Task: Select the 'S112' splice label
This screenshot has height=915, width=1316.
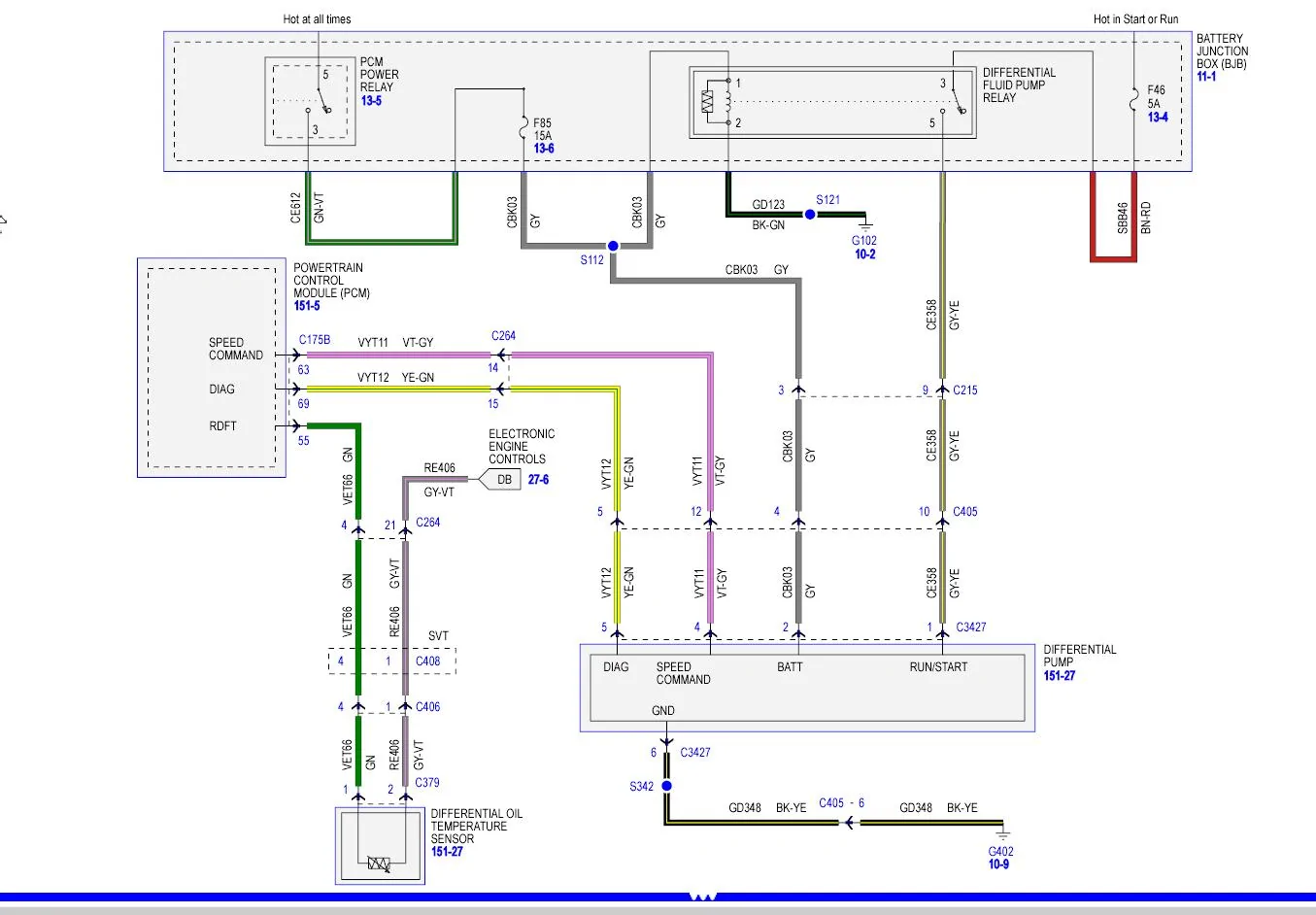Action: point(591,260)
